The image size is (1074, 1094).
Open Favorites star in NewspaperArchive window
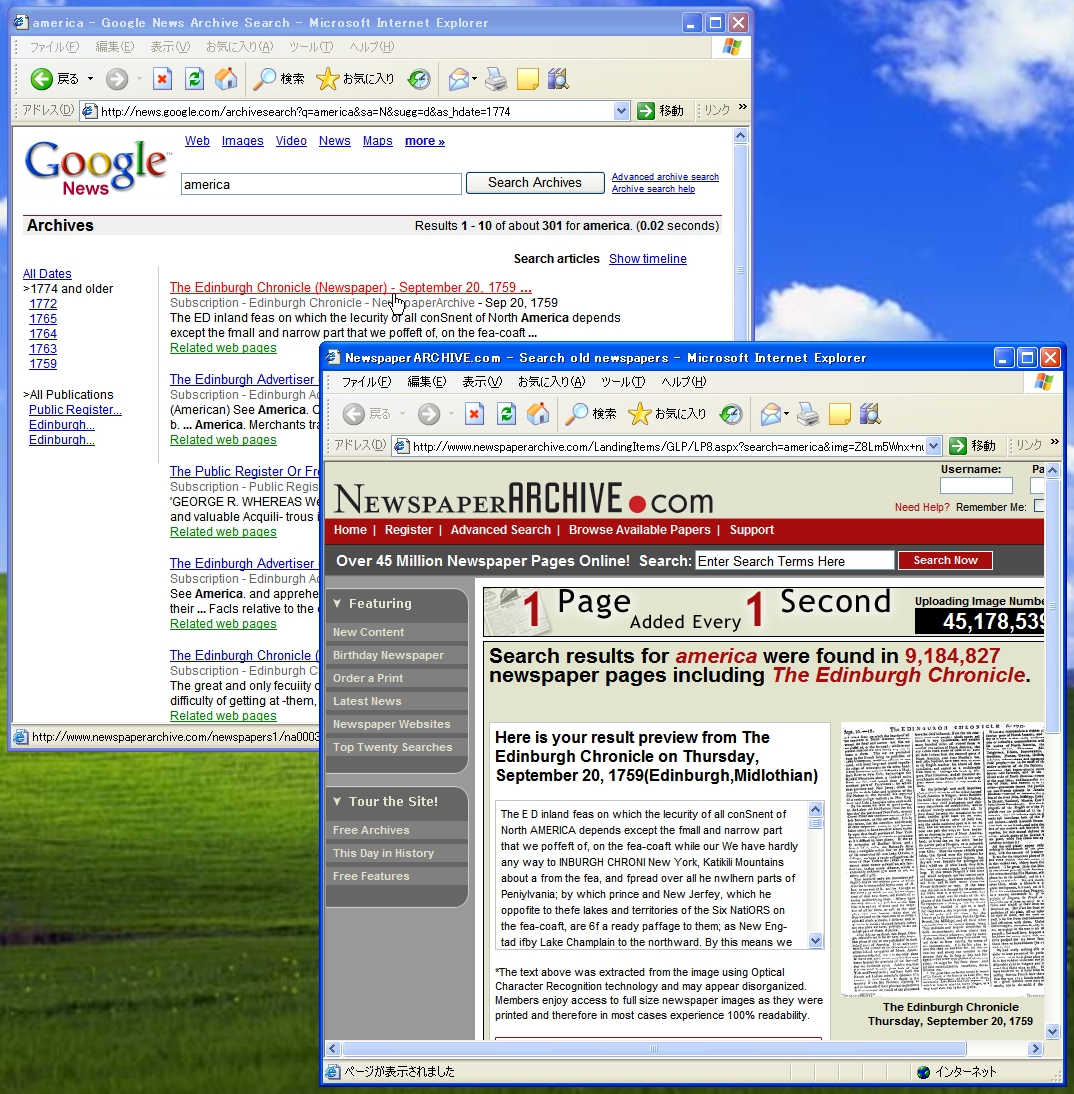pyautogui.click(x=639, y=414)
